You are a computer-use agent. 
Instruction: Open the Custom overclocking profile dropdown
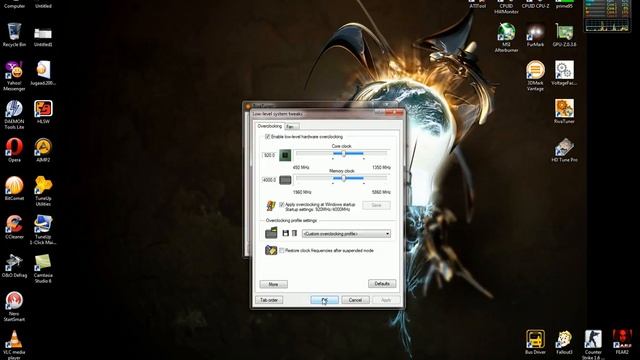pyautogui.click(x=346, y=234)
